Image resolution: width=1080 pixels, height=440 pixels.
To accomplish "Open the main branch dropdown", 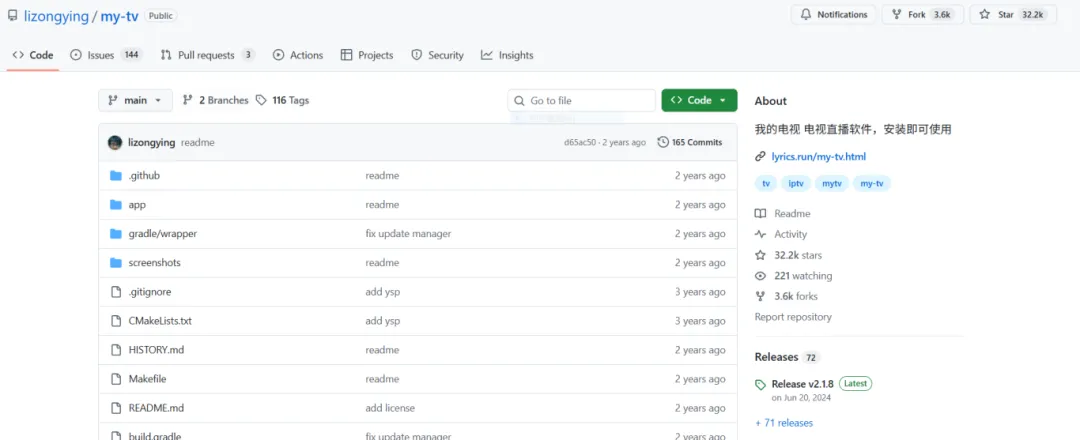I will (x=135, y=101).
